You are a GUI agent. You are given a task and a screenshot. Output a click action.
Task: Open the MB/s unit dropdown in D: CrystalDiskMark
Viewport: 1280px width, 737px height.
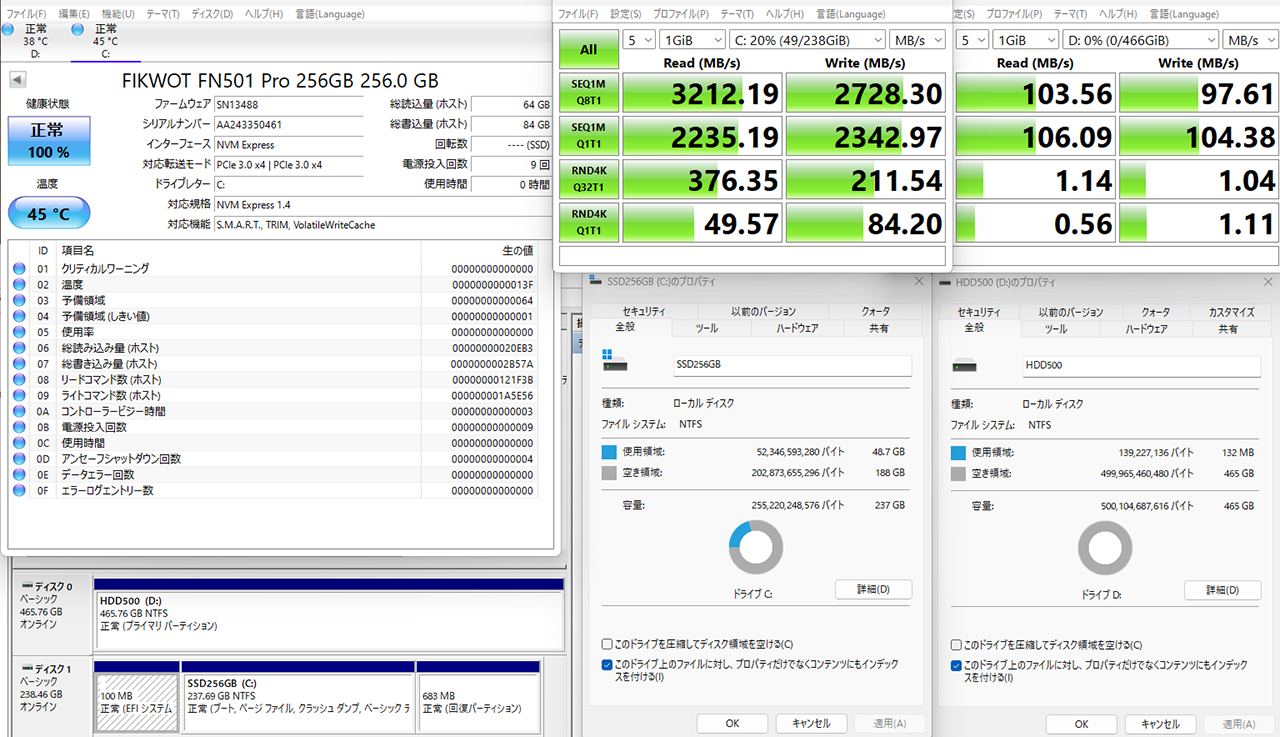tap(1252, 40)
